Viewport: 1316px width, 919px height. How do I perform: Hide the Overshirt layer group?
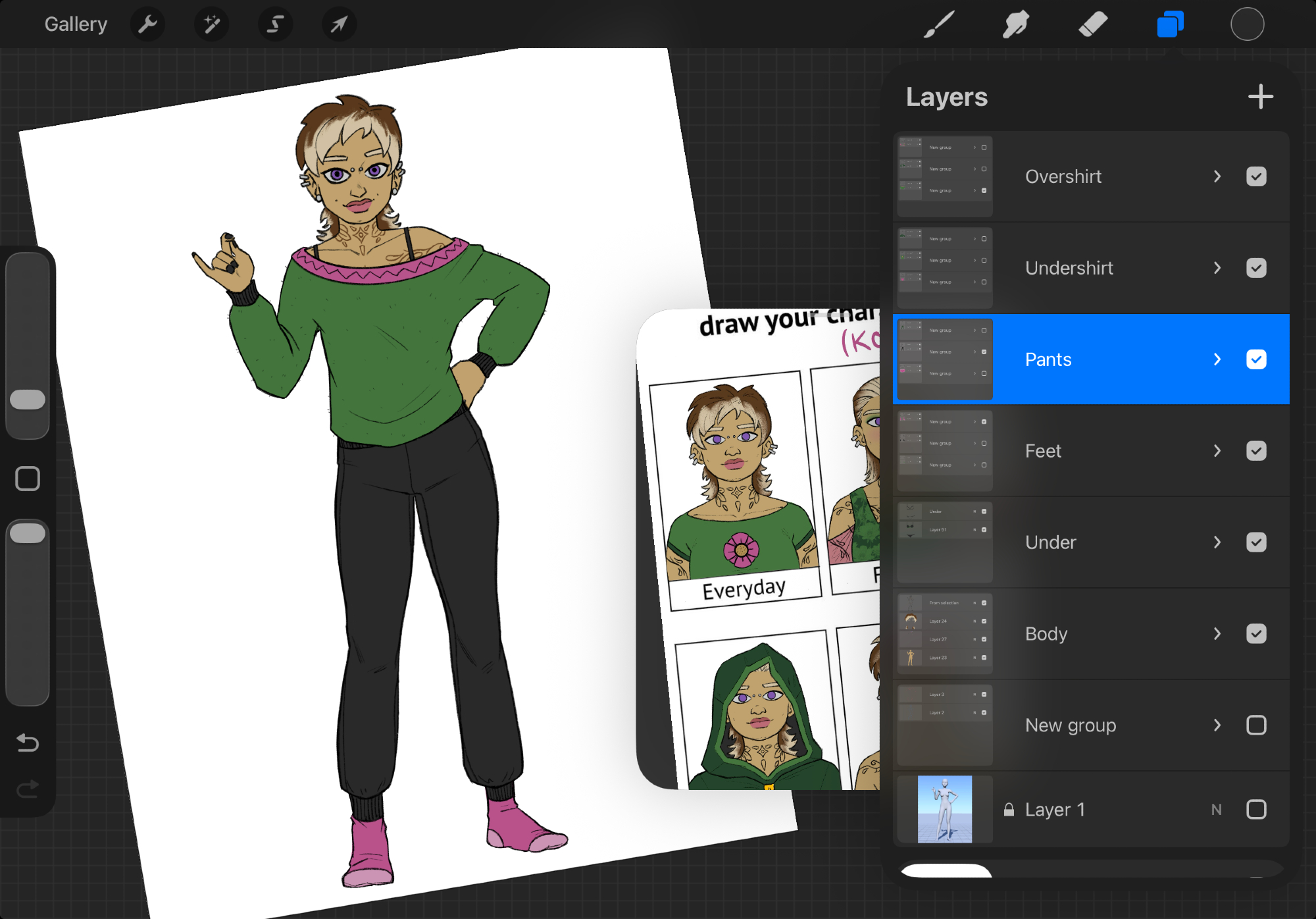tap(1255, 176)
